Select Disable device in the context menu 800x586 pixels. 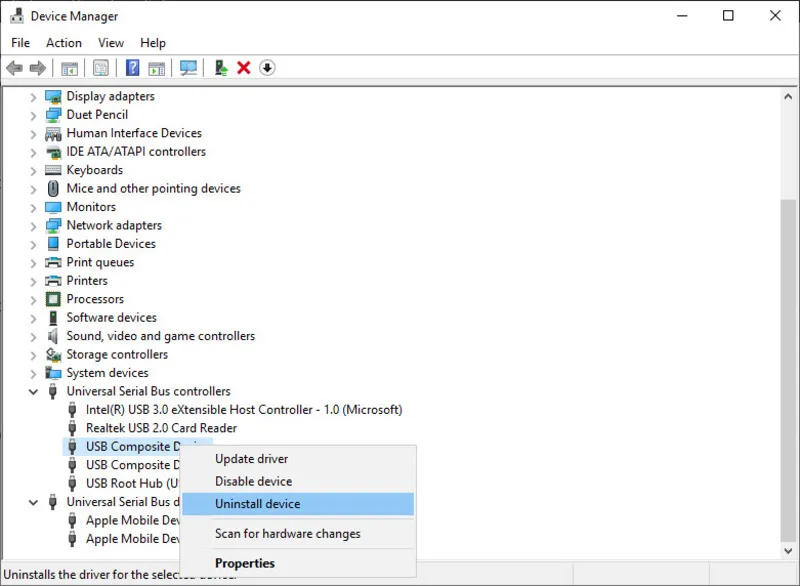(x=252, y=481)
